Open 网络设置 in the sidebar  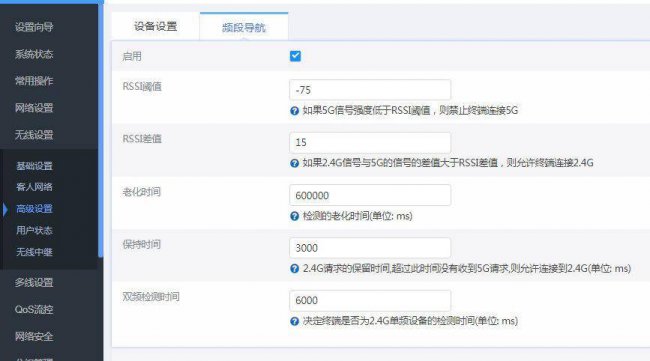tap(34, 108)
